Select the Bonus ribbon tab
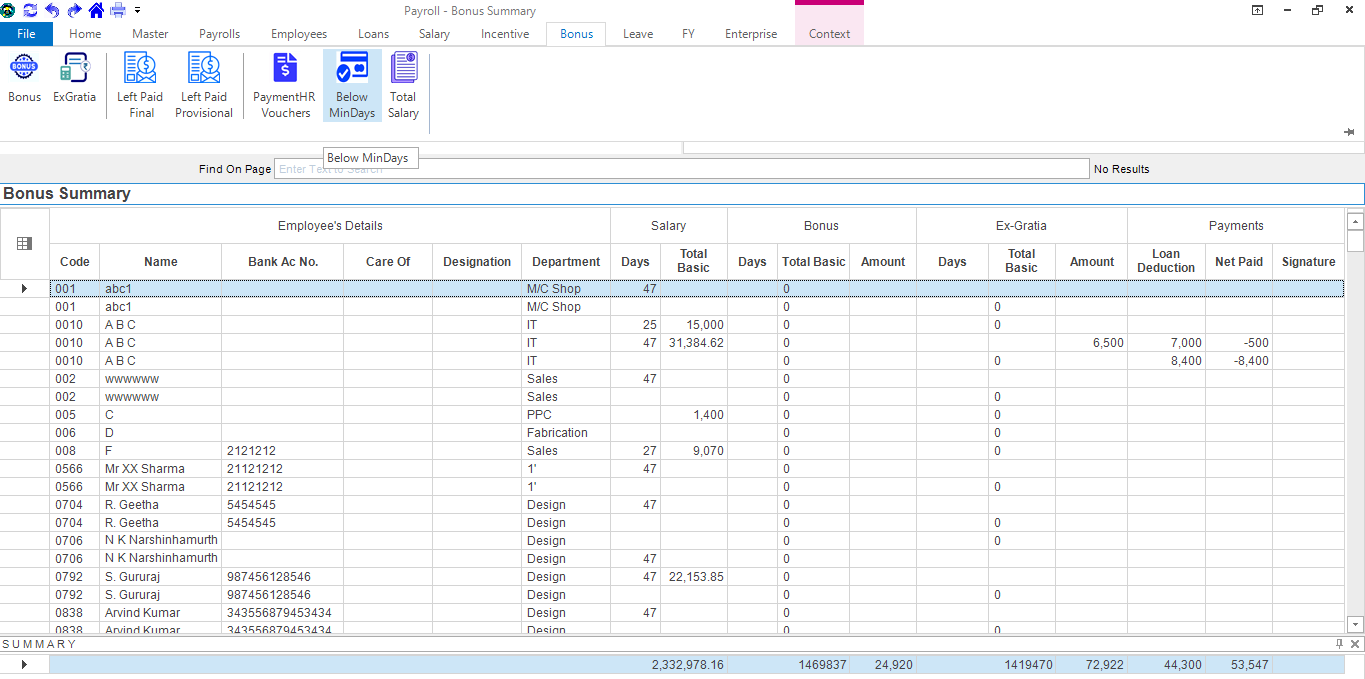Viewport: 1365px width, 679px height. tap(576, 34)
